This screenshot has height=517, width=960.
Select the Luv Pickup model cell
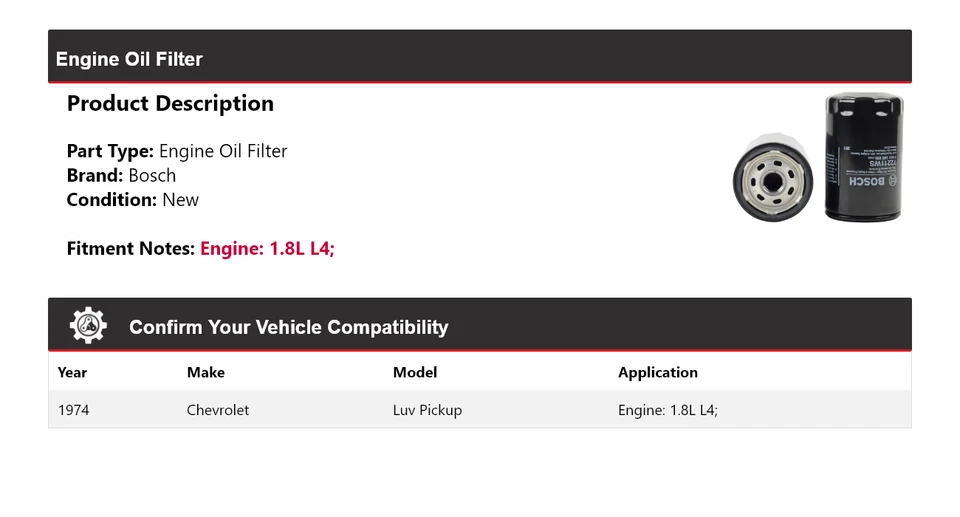pos(427,410)
